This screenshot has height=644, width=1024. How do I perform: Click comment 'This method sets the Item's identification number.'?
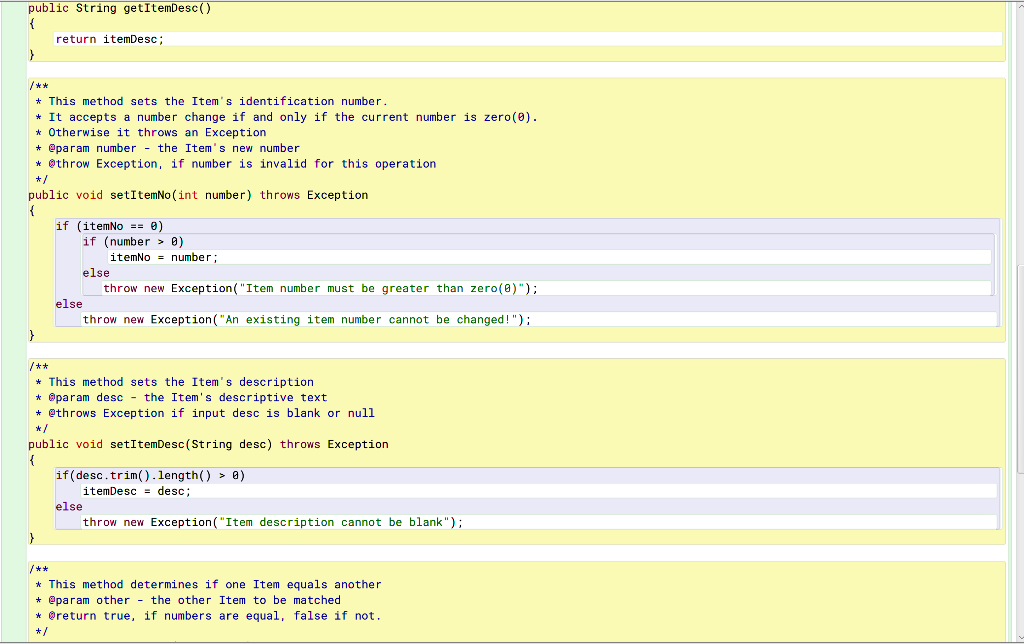pyautogui.click(x=217, y=101)
